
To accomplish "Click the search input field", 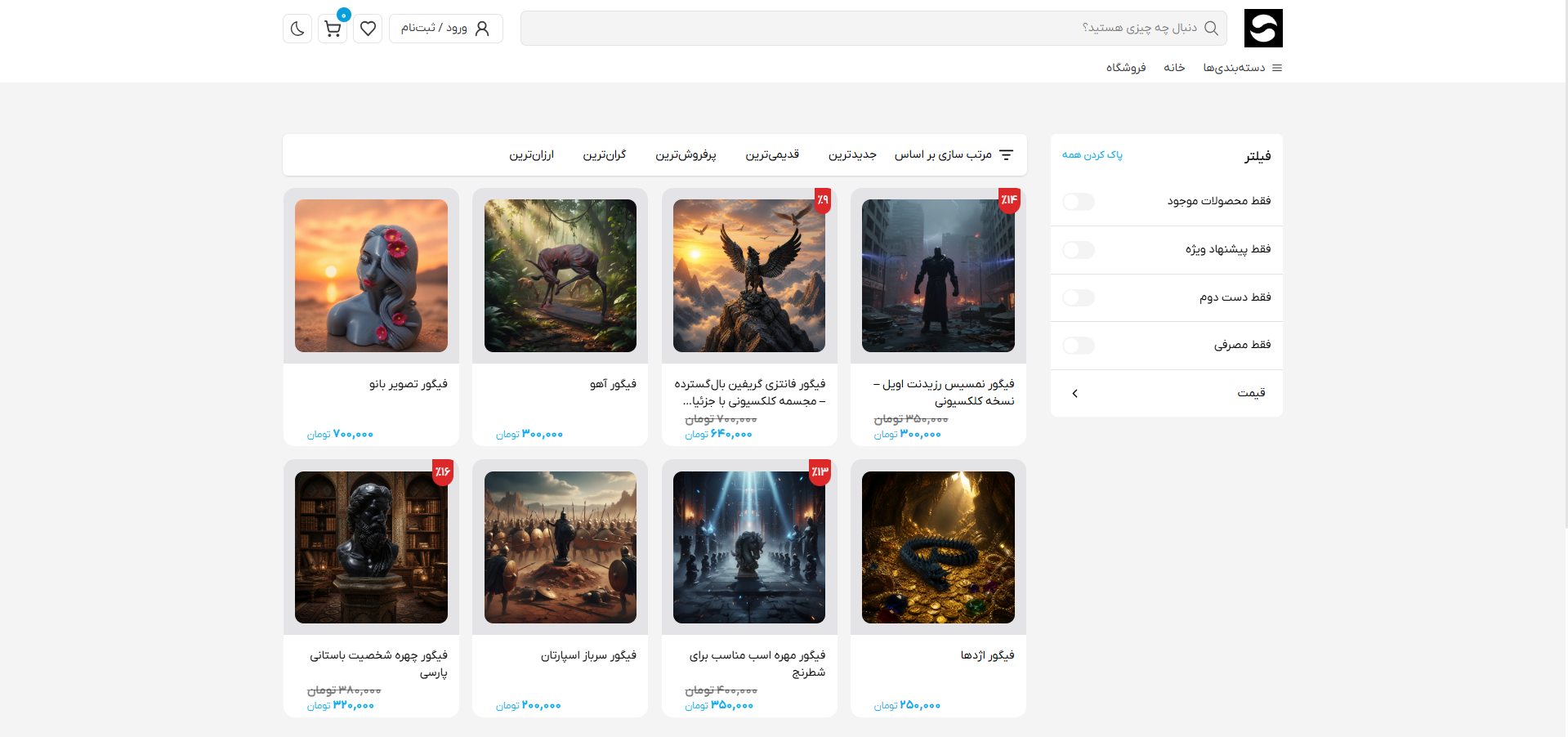I will (873, 29).
